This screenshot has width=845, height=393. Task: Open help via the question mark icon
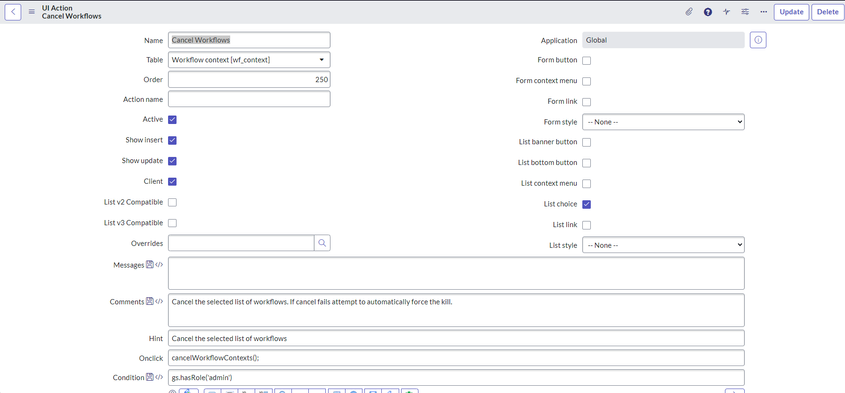pyautogui.click(x=708, y=12)
